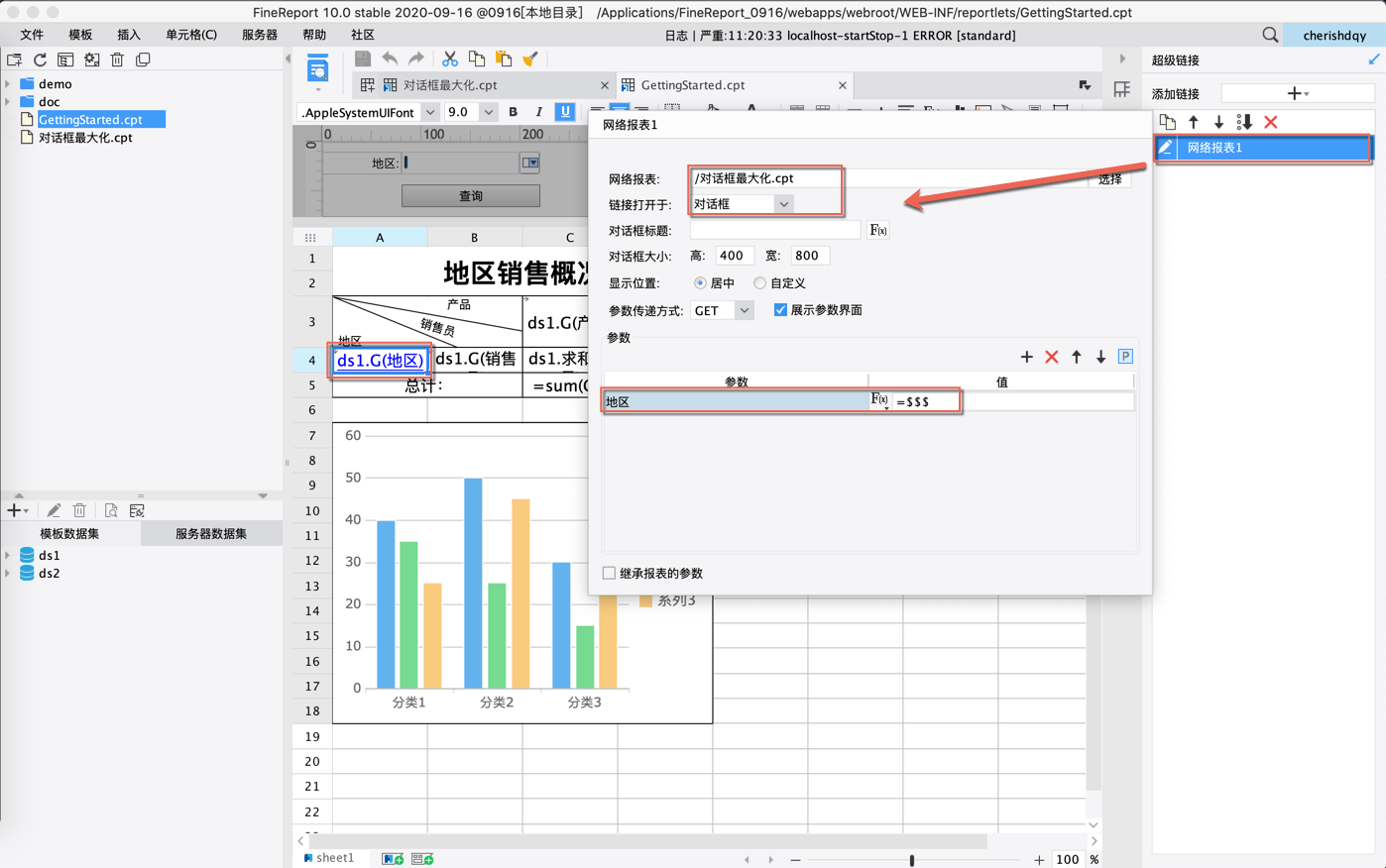The width and height of the screenshot is (1386, 868).
Task: Move the hyperlink entry down in the list
Action: pos(1218,122)
